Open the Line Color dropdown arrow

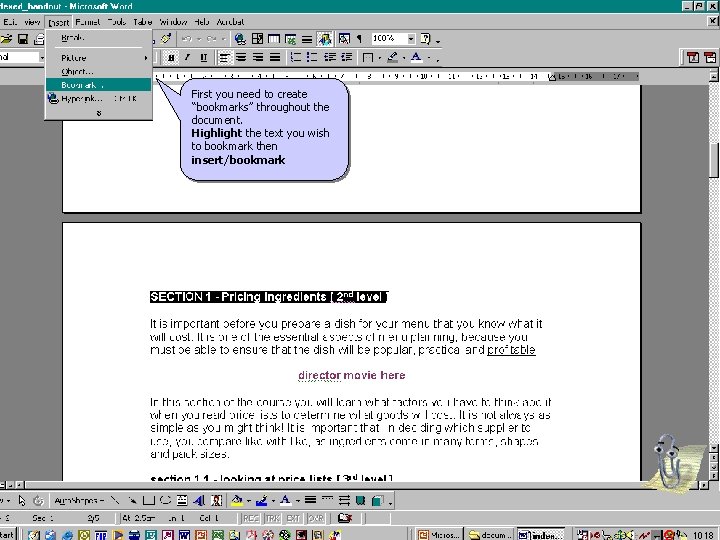click(x=273, y=501)
